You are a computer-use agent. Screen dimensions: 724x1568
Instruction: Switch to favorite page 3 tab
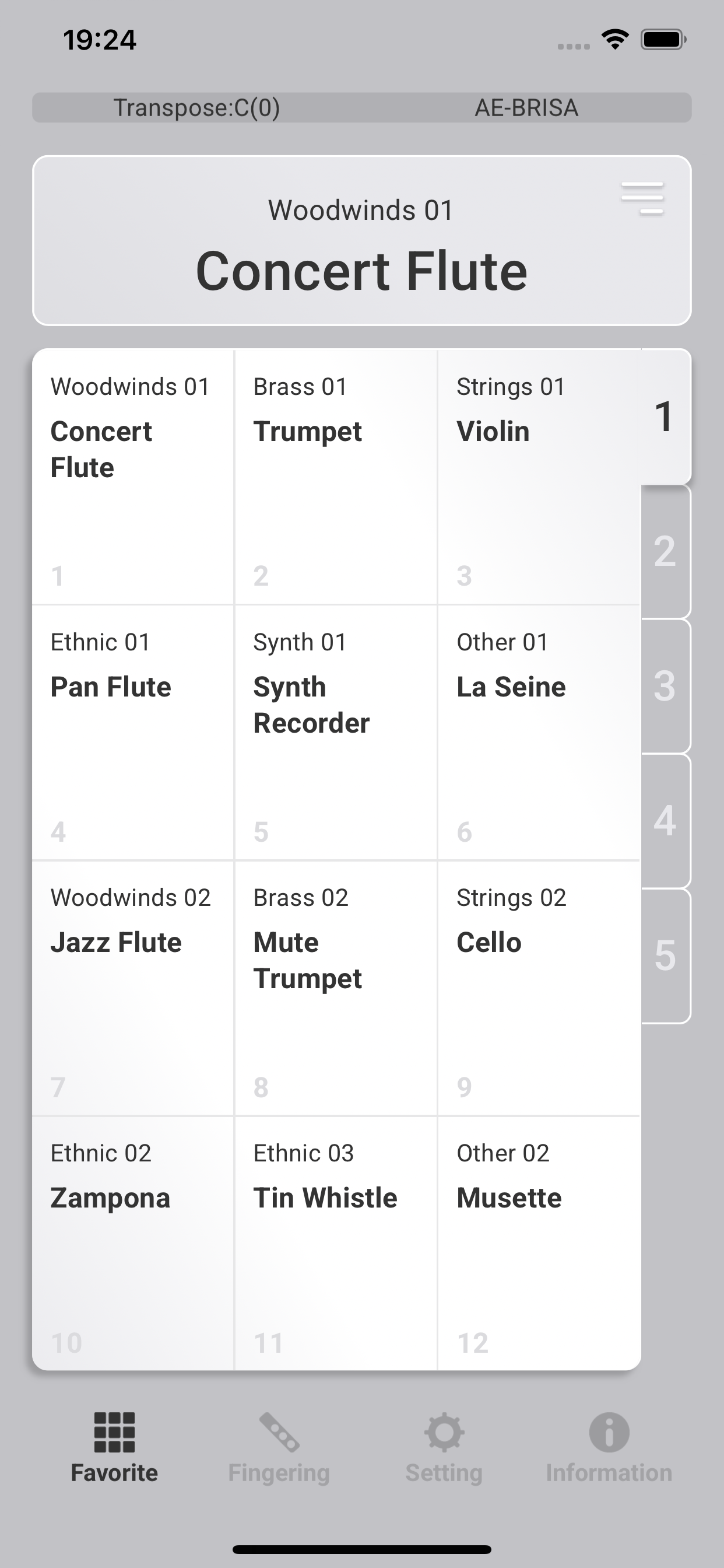click(x=666, y=686)
